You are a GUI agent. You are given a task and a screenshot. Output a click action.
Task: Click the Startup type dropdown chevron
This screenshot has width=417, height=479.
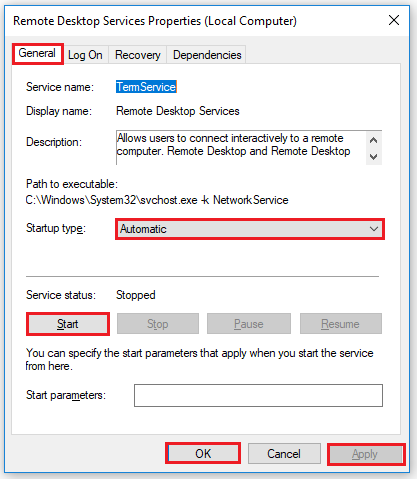[374, 229]
